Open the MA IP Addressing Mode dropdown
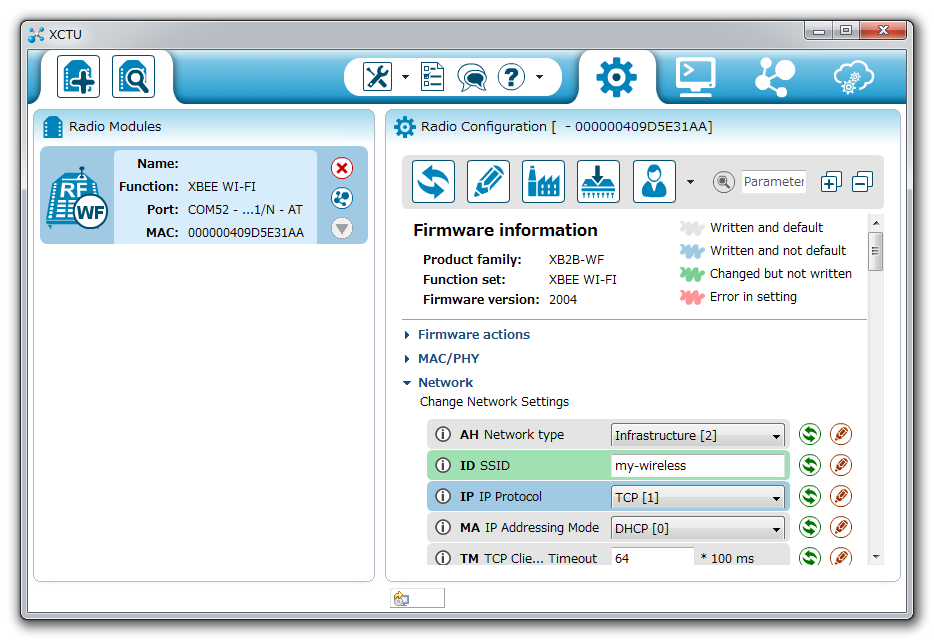 (x=698, y=528)
